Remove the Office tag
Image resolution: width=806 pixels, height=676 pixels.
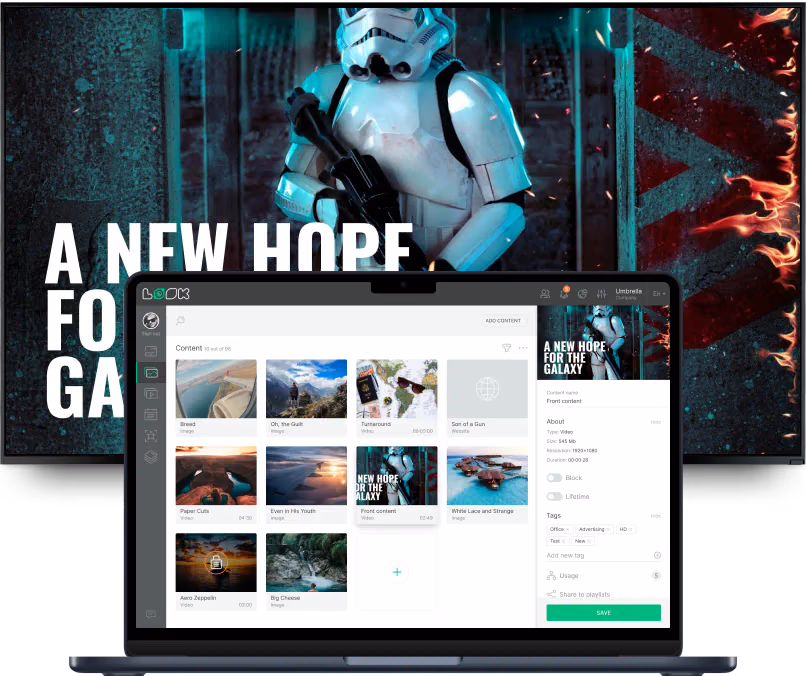tap(567, 529)
